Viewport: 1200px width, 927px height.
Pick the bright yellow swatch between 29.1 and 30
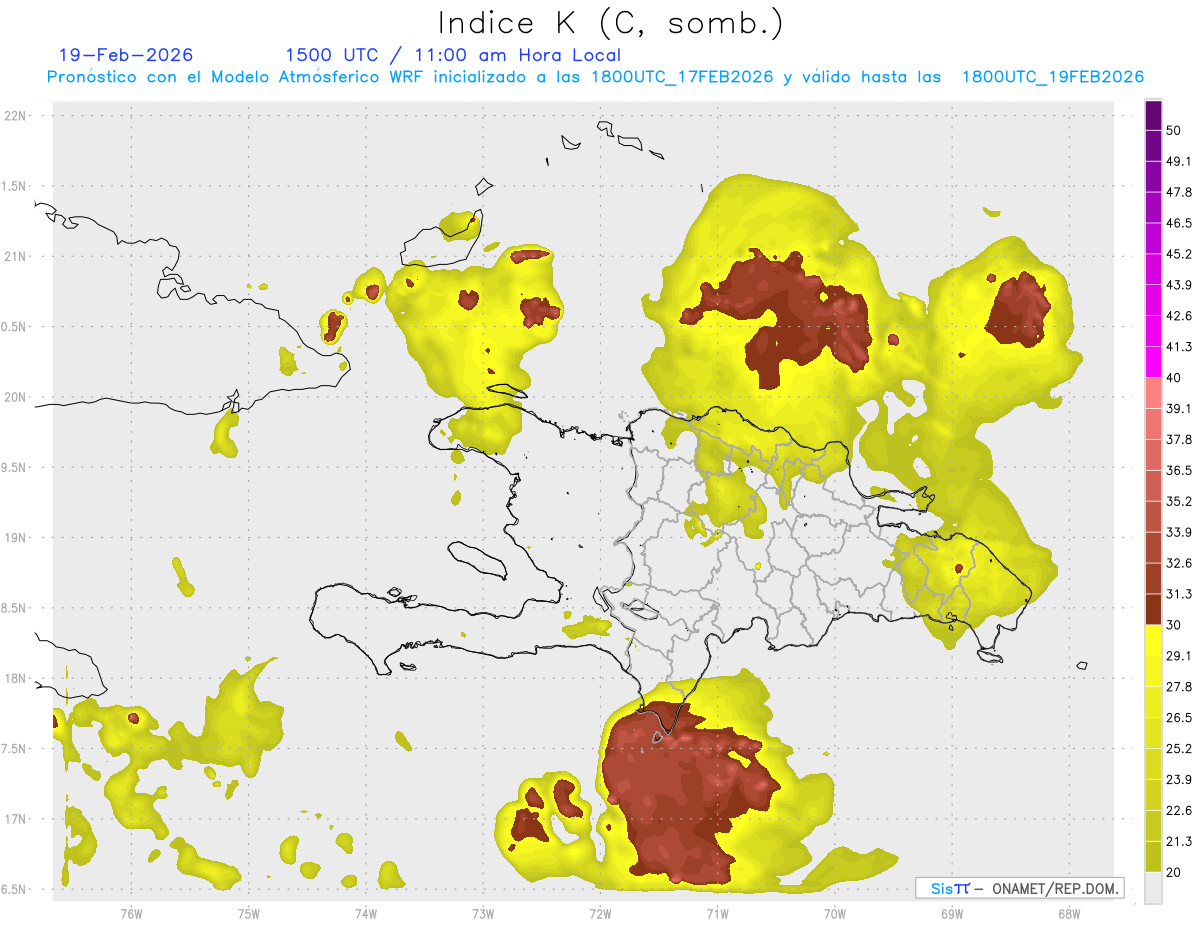point(1153,641)
